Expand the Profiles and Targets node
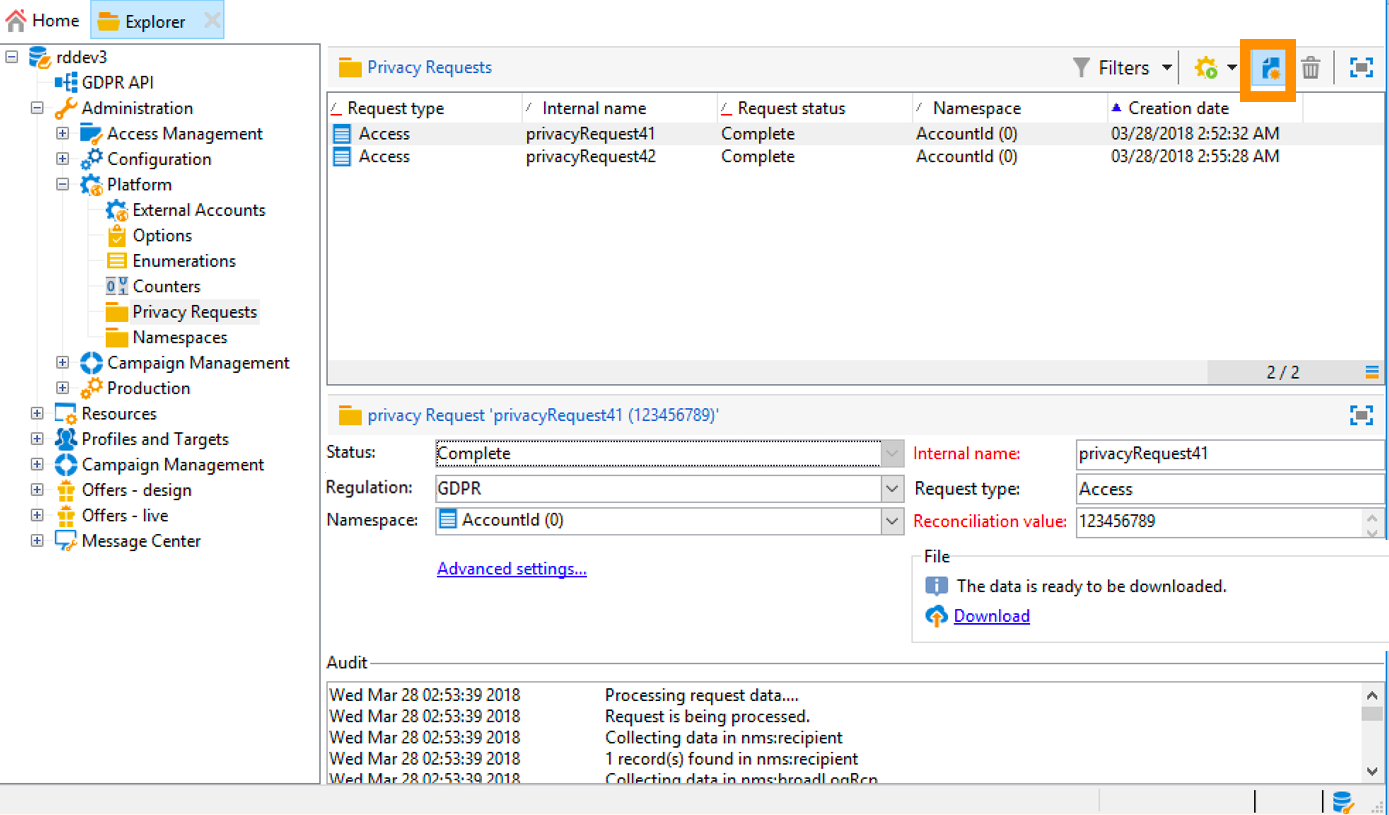Screen dimensions: 1389x815 37,439
